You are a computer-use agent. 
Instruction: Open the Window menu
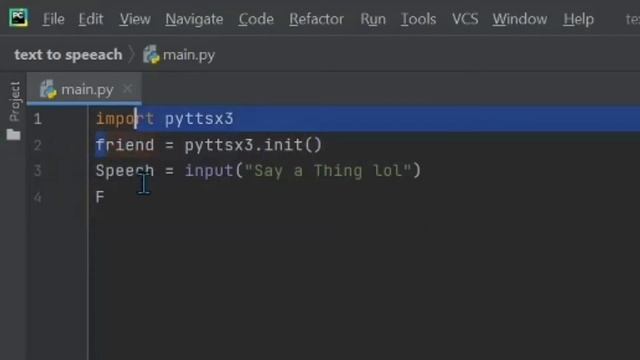click(520, 19)
